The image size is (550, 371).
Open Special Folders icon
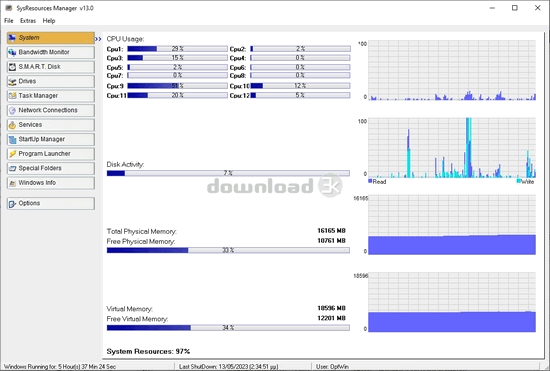(12, 168)
